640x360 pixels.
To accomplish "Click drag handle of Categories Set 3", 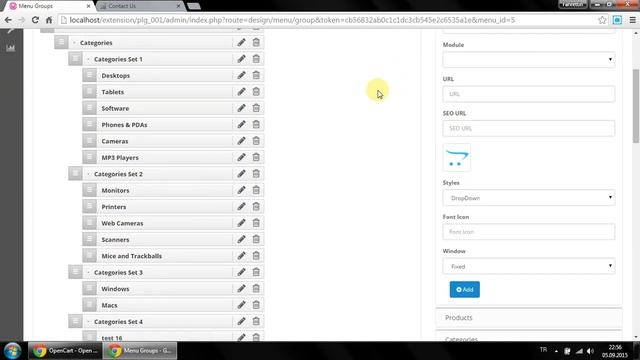I will 75,272.
